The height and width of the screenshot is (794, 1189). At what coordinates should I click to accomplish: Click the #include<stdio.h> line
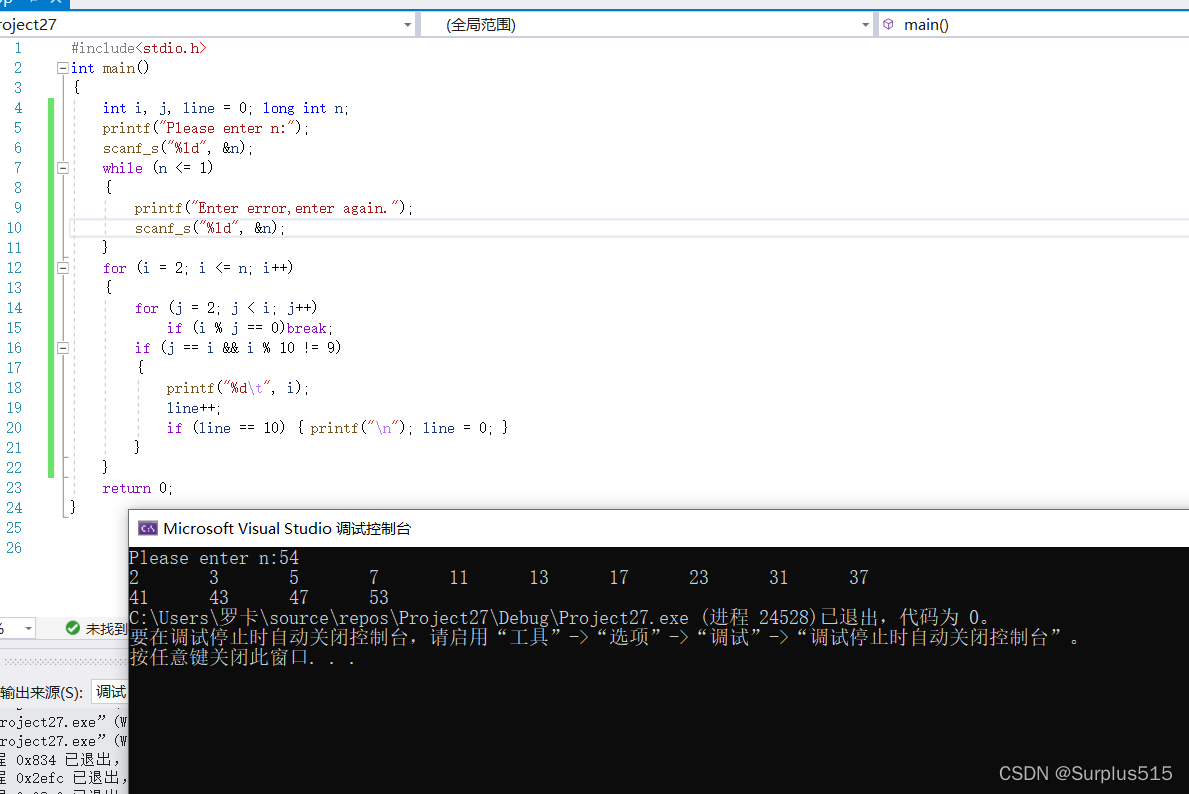click(x=139, y=48)
